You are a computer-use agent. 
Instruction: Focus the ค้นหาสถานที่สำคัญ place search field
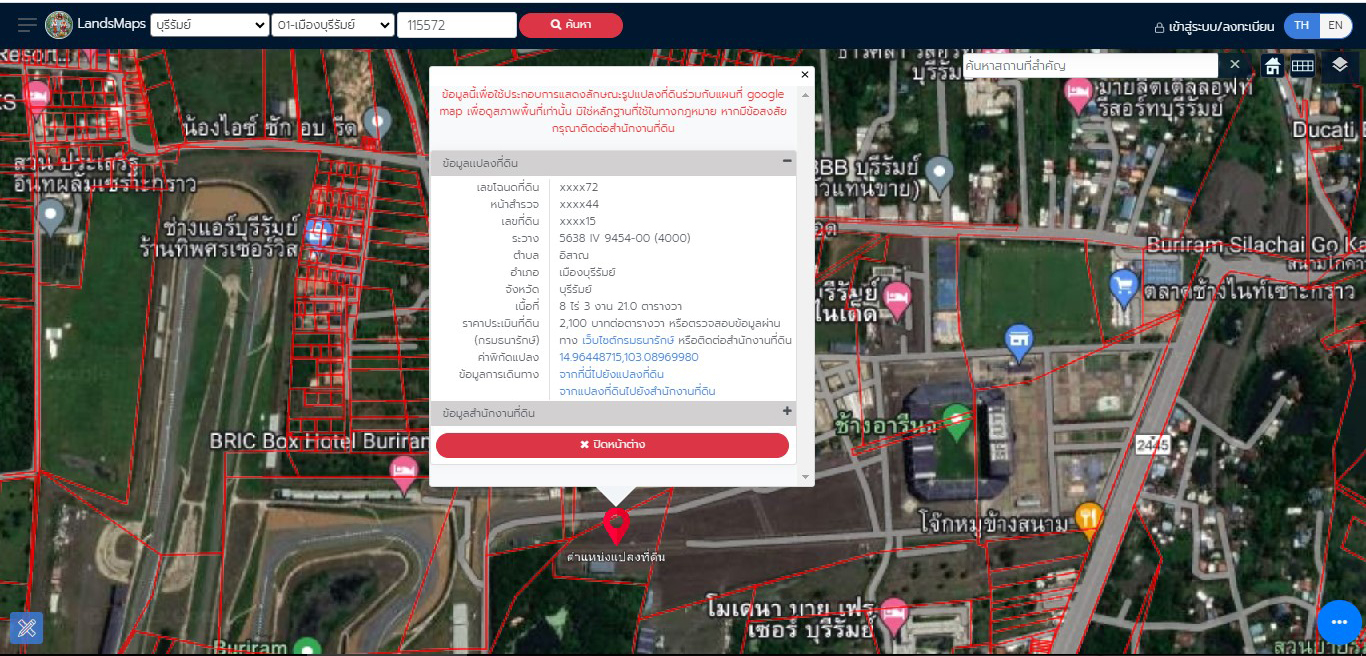tap(1089, 65)
